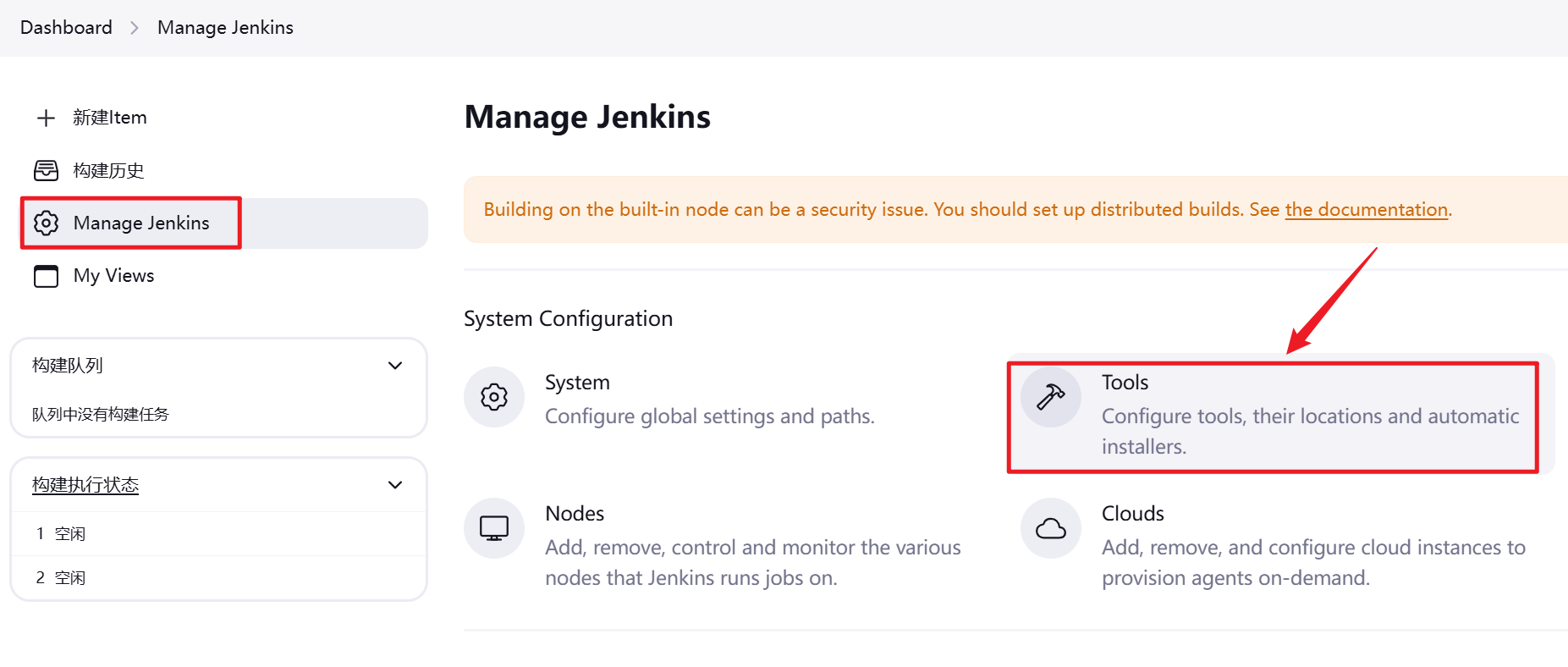Open Clouds configuration title

tap(1133, 514)
